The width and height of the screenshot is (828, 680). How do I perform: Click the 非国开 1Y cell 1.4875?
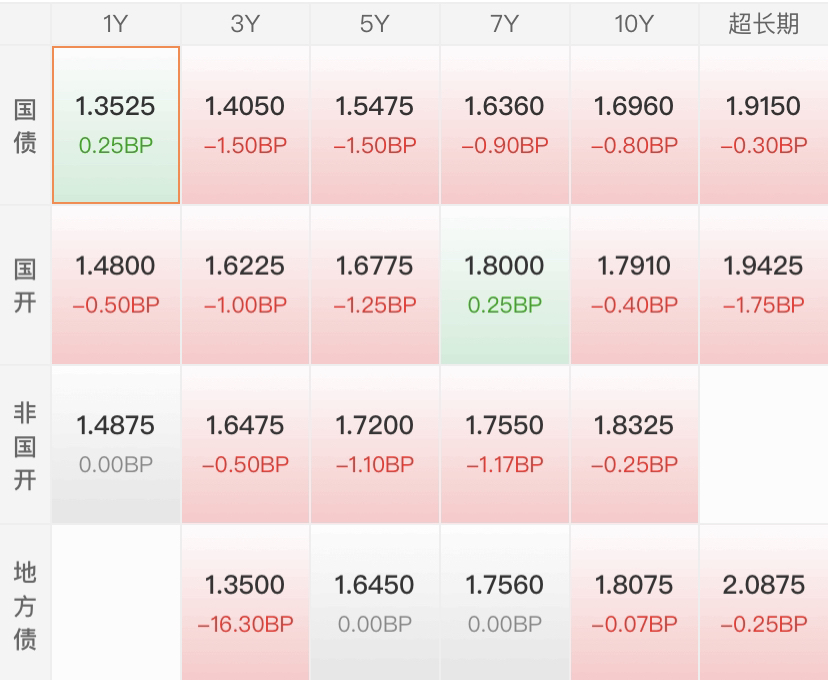(x=116, y=445)
